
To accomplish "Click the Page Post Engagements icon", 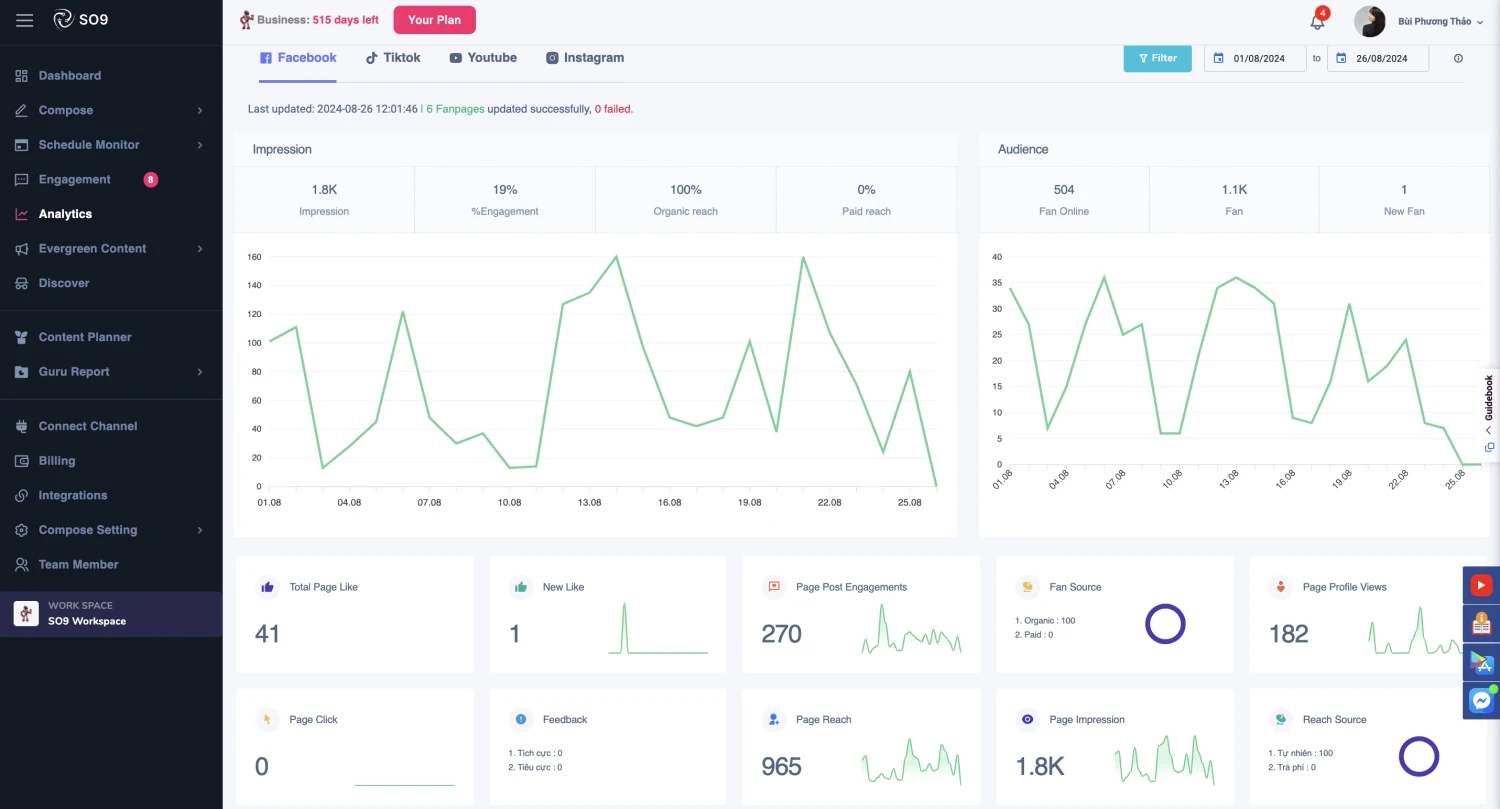I will click(x=774, y=587).
